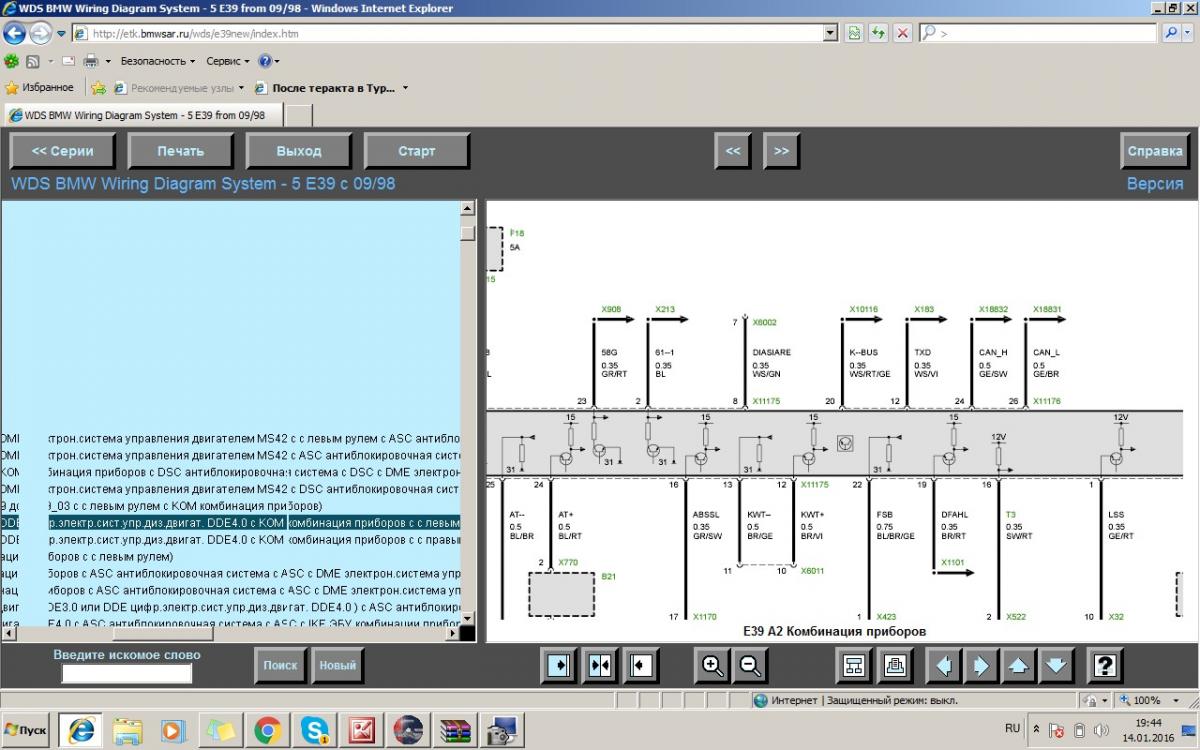Open the Сервис menu

[x=229, y=61]
